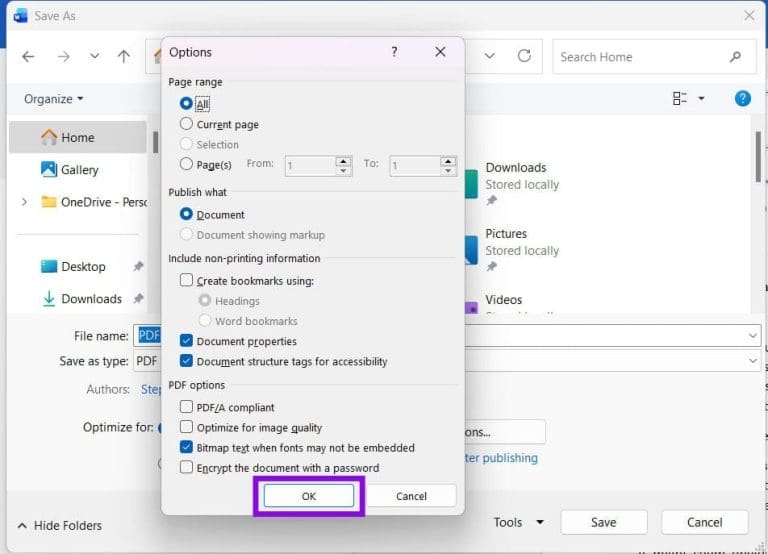The image size is (768, 554).
Task: Select Desktop in navigation pane
Action: coord(73,266)
